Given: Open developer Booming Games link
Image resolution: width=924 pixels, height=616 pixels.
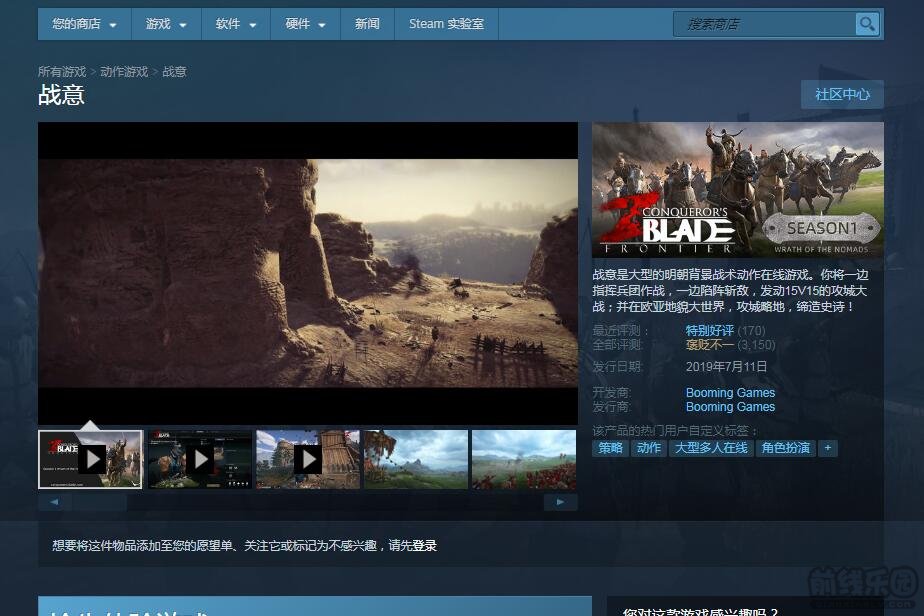Looking at the screenshot, I should 730,393.
